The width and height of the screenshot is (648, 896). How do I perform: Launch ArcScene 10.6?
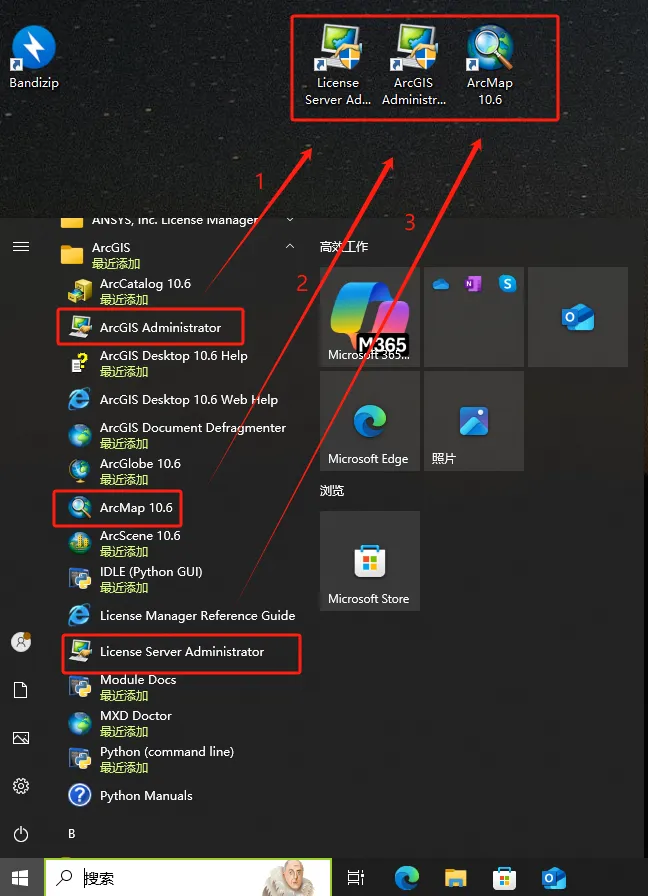pos(178,543)
